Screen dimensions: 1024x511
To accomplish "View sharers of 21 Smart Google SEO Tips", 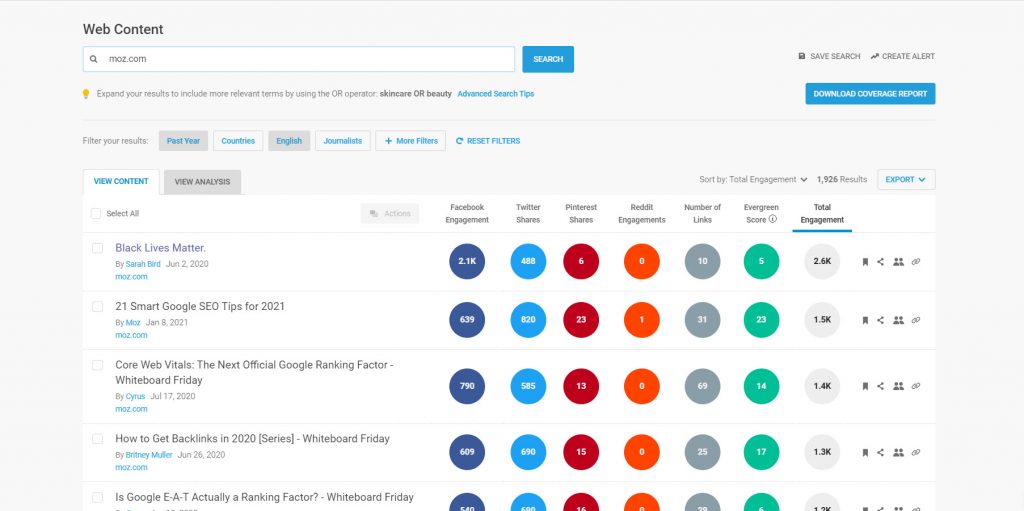I will click(x=899, y=320).
